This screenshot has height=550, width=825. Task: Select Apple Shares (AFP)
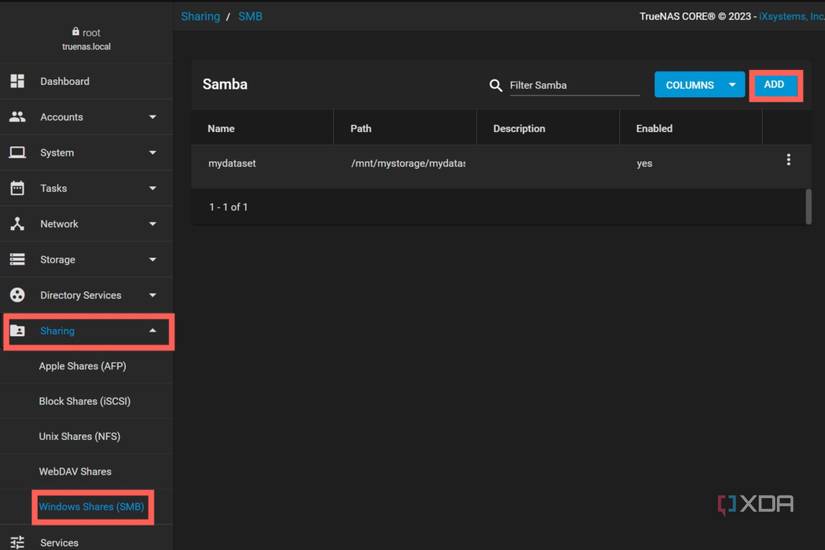pos(83,366)
